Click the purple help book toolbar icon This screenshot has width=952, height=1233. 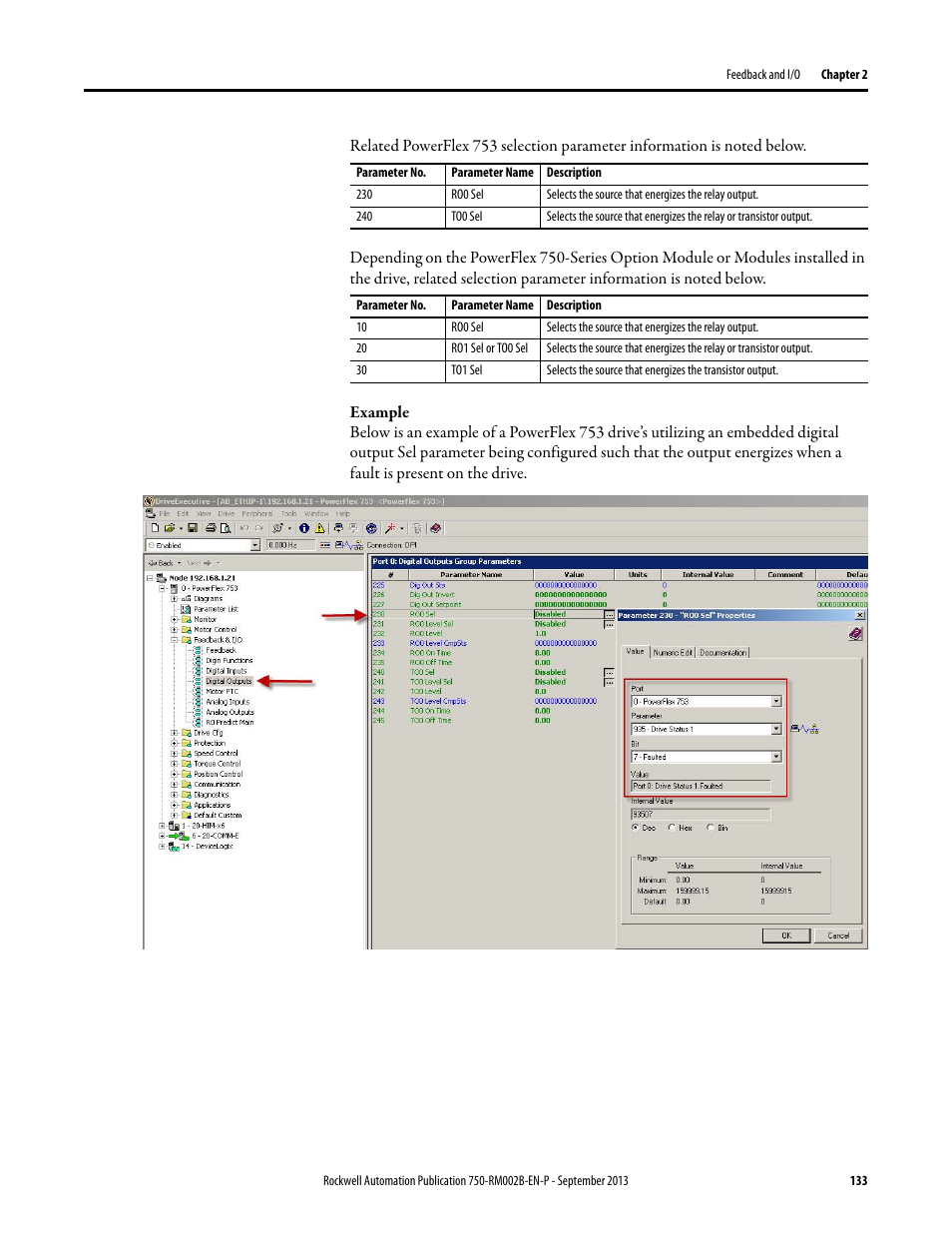click(435, 528)
